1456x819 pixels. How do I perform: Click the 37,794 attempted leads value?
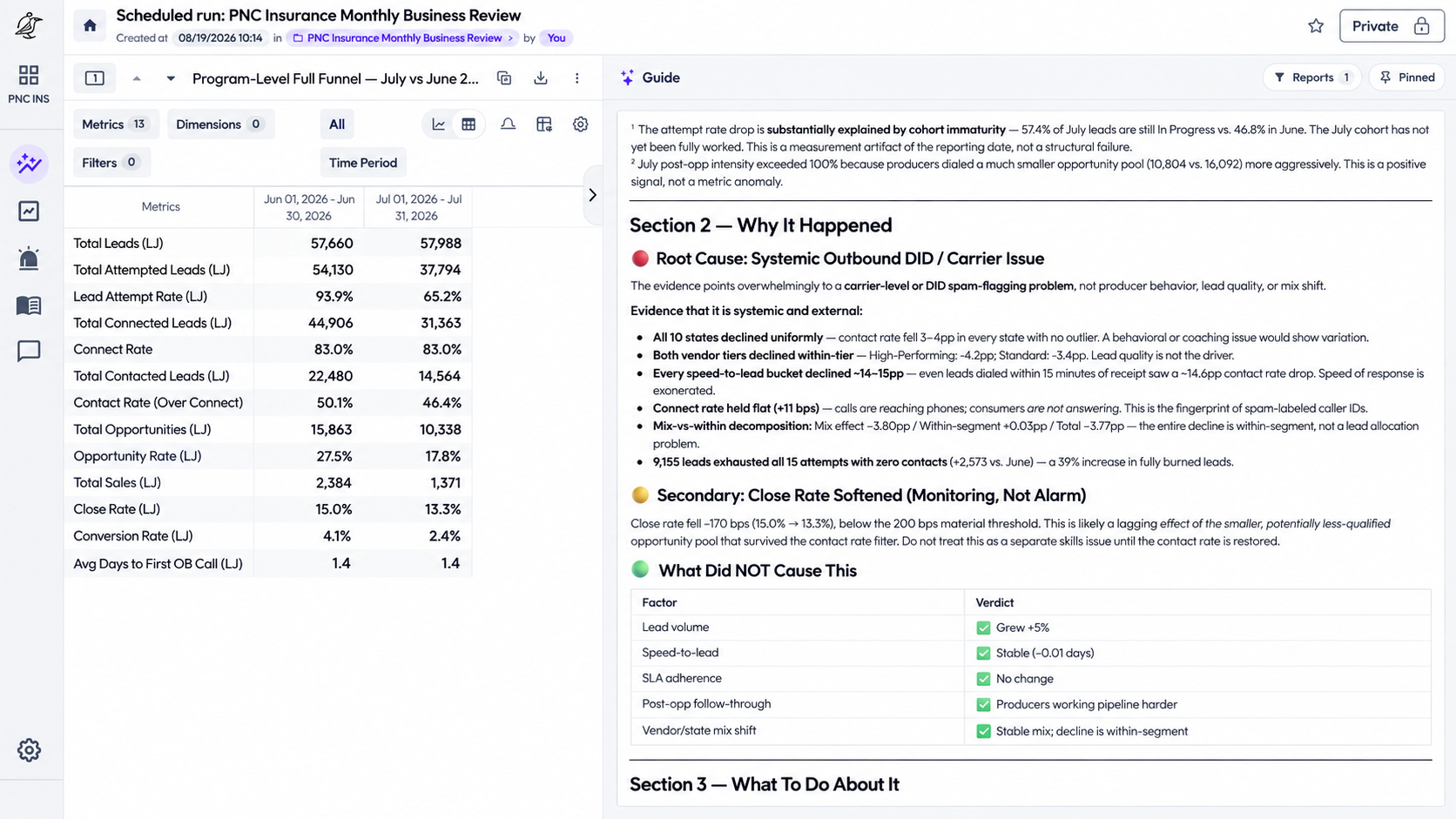441,270
